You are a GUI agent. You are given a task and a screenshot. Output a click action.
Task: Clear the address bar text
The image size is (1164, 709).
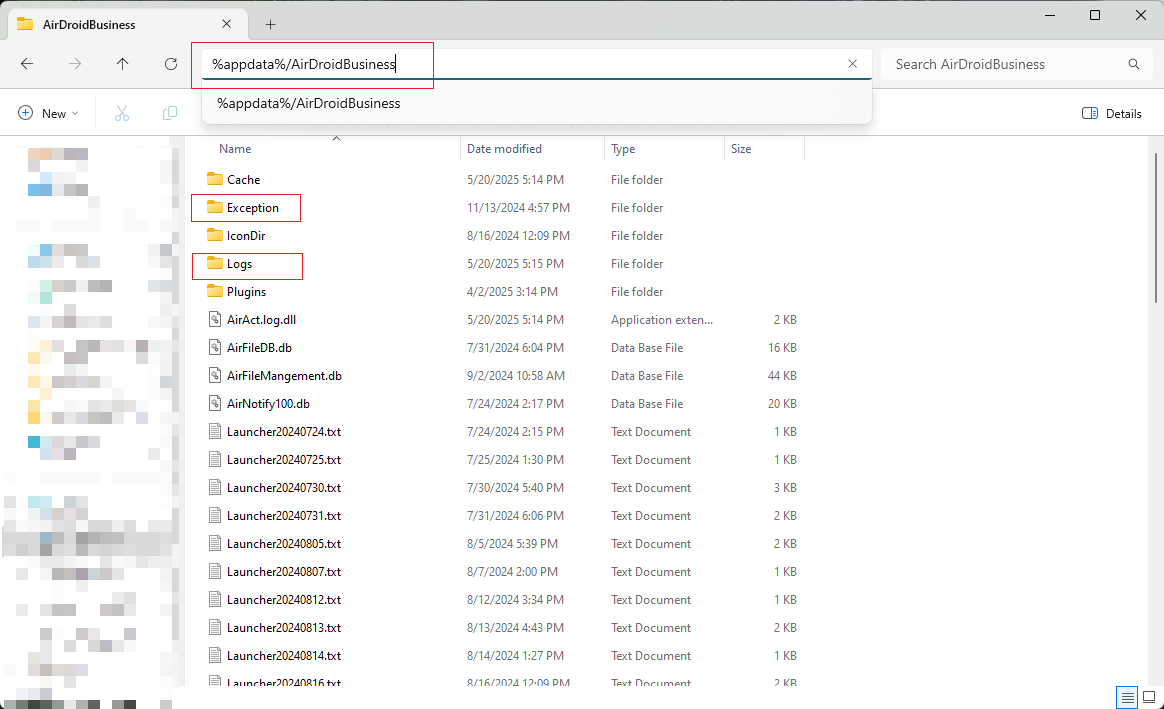pos(852,64)
